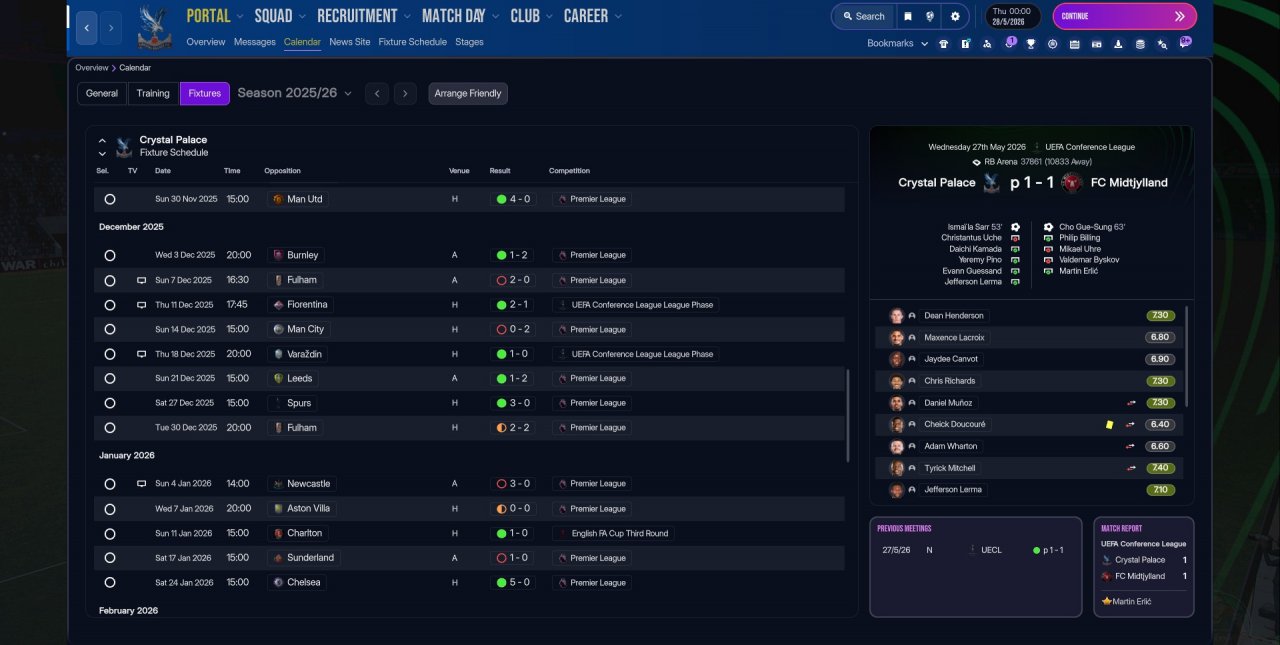Viewport: 1280px width, 645px height.
Task: Click the TV icon on Newcastle row
Action: [141, 484]
